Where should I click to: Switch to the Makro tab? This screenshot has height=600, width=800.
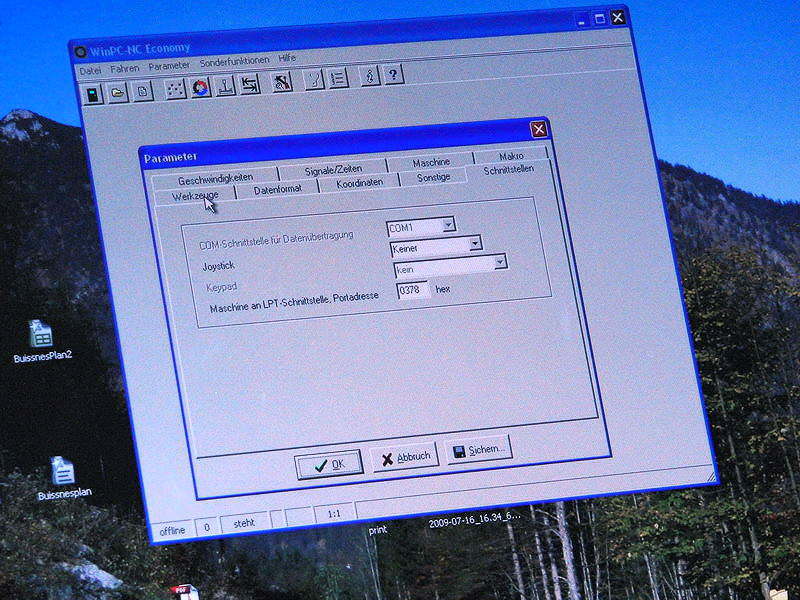pos(511,156)
